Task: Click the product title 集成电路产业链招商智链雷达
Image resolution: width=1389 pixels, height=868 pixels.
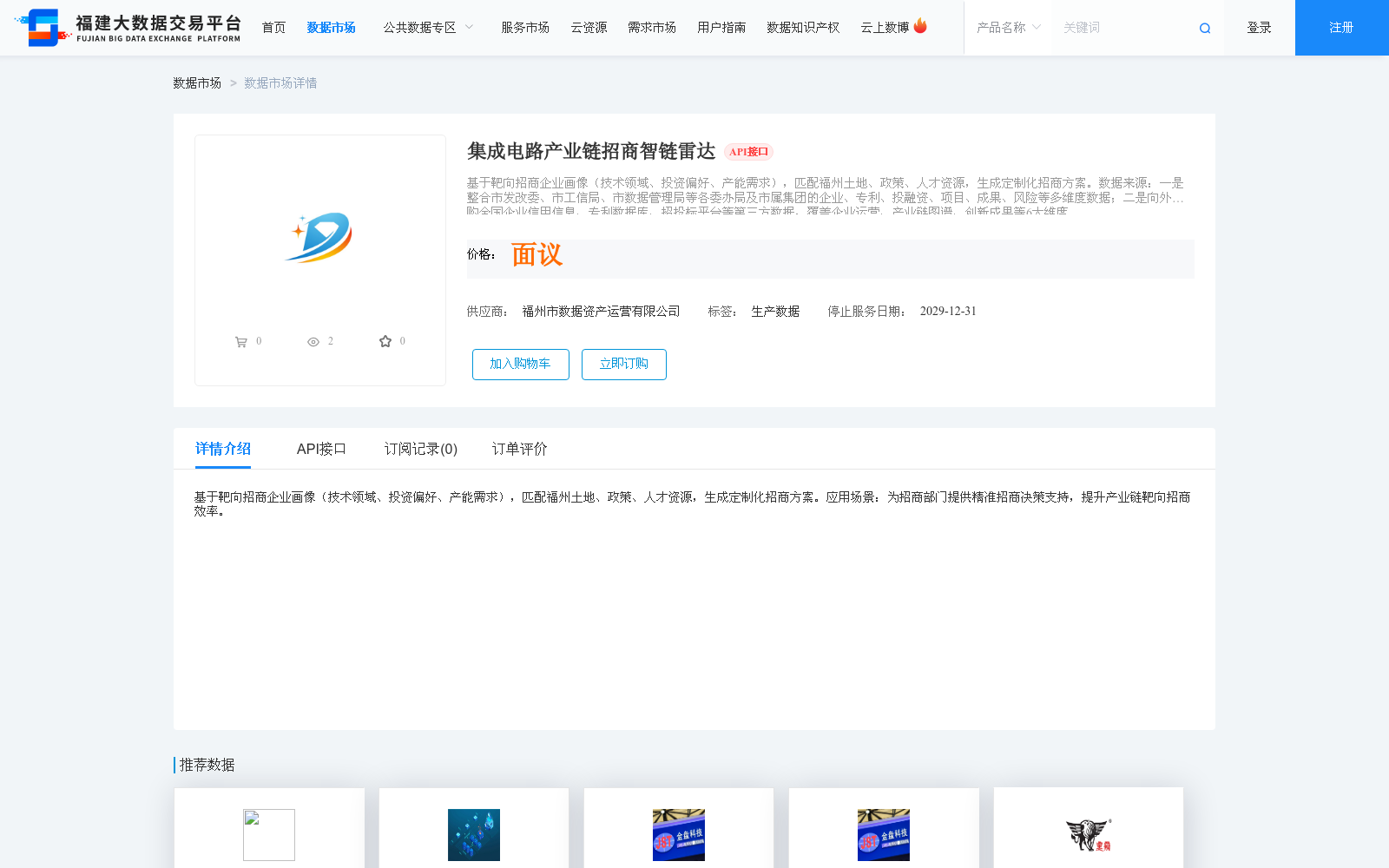Action: (591, 152)
